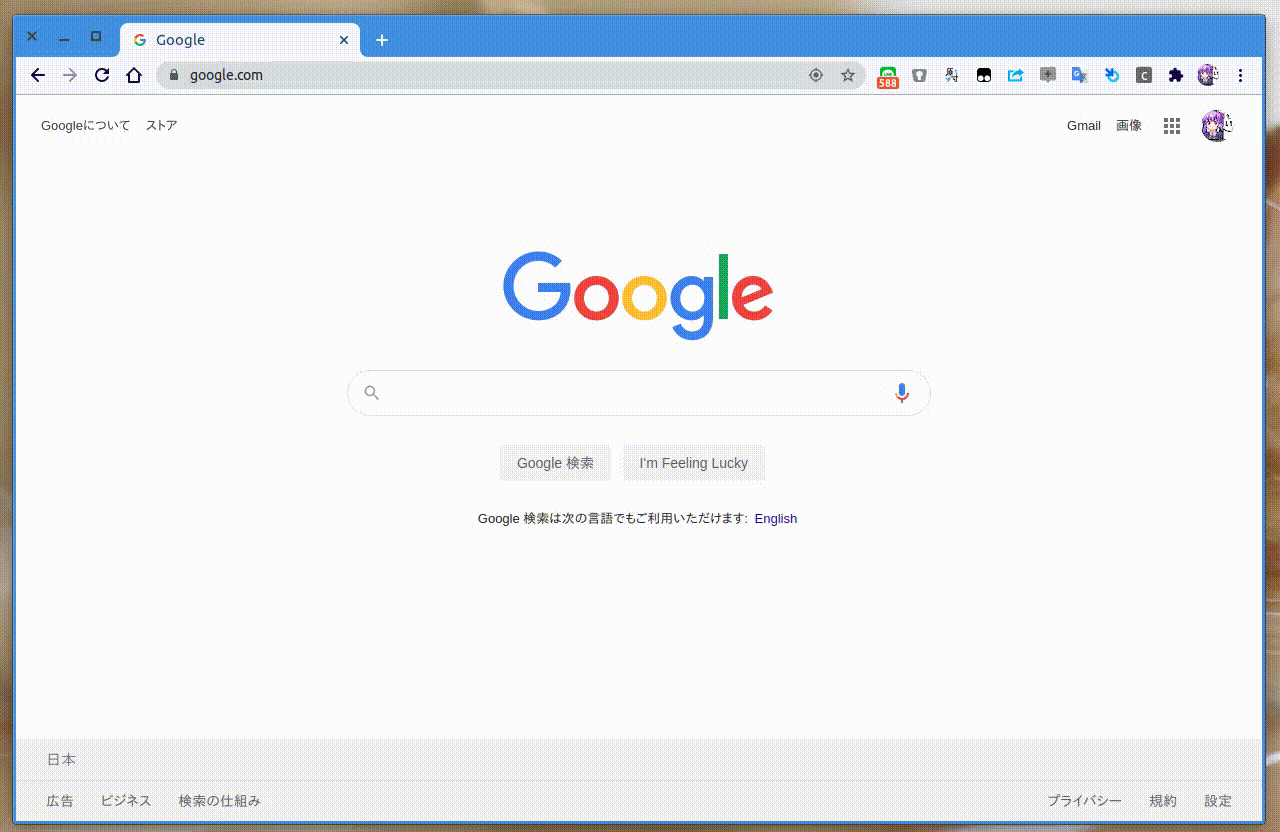Minimize the browser window

click(x=64, y=37)
